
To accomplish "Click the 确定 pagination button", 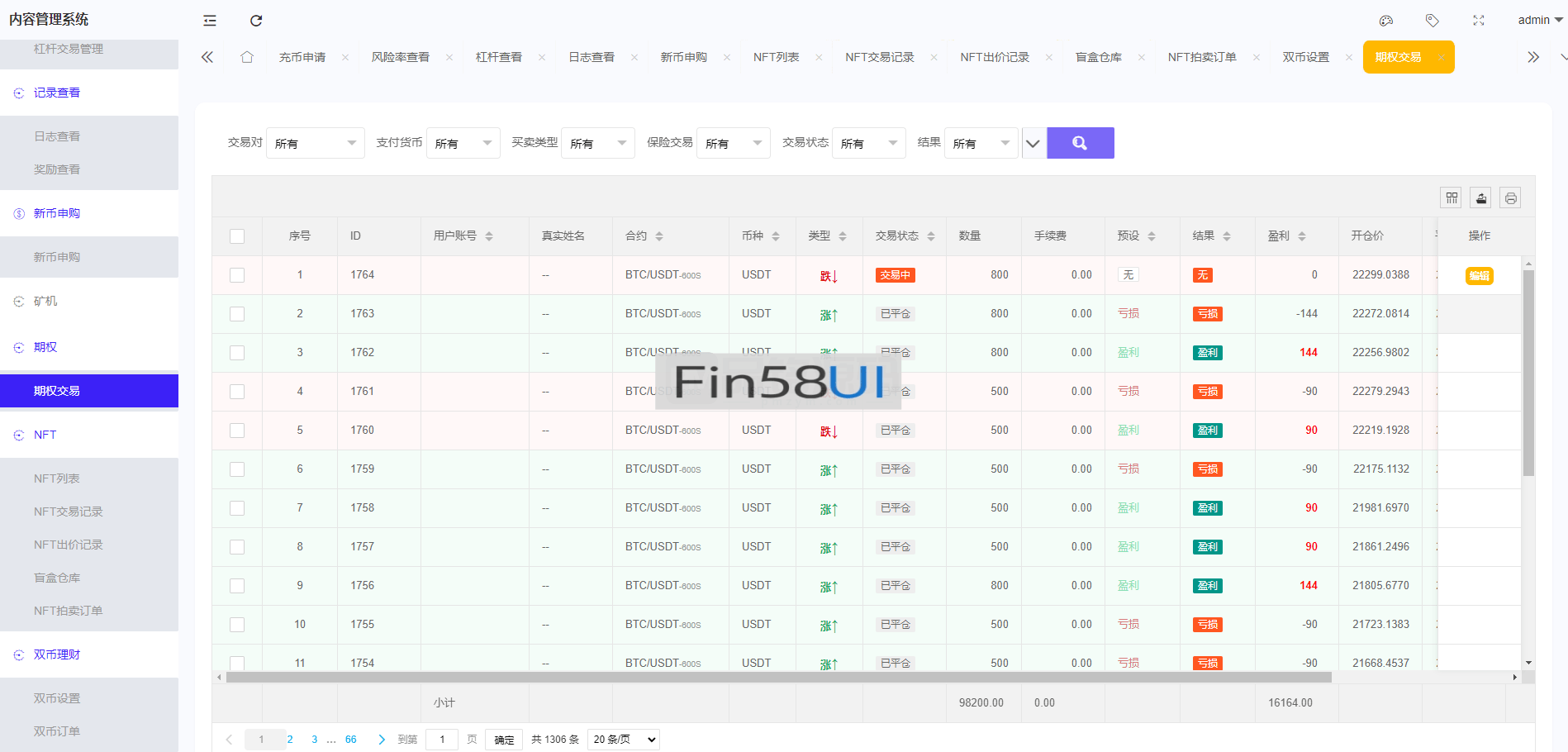I will click(x=504, y=740).
